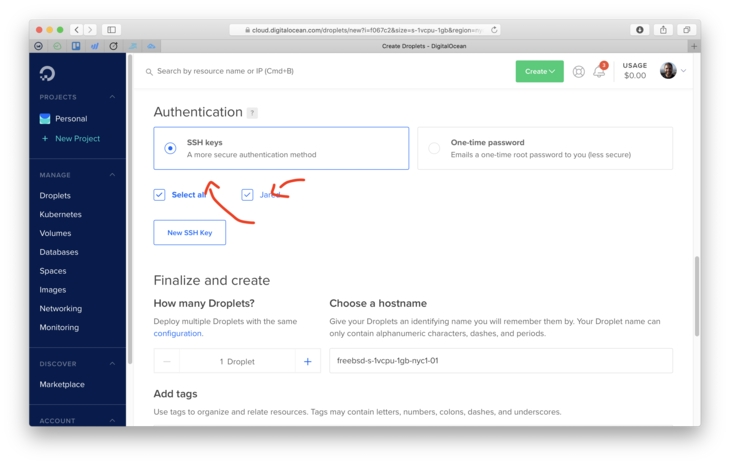The image size is (730, 465).
Task: Click the help/support icon in header
Action: pos(578,72)
